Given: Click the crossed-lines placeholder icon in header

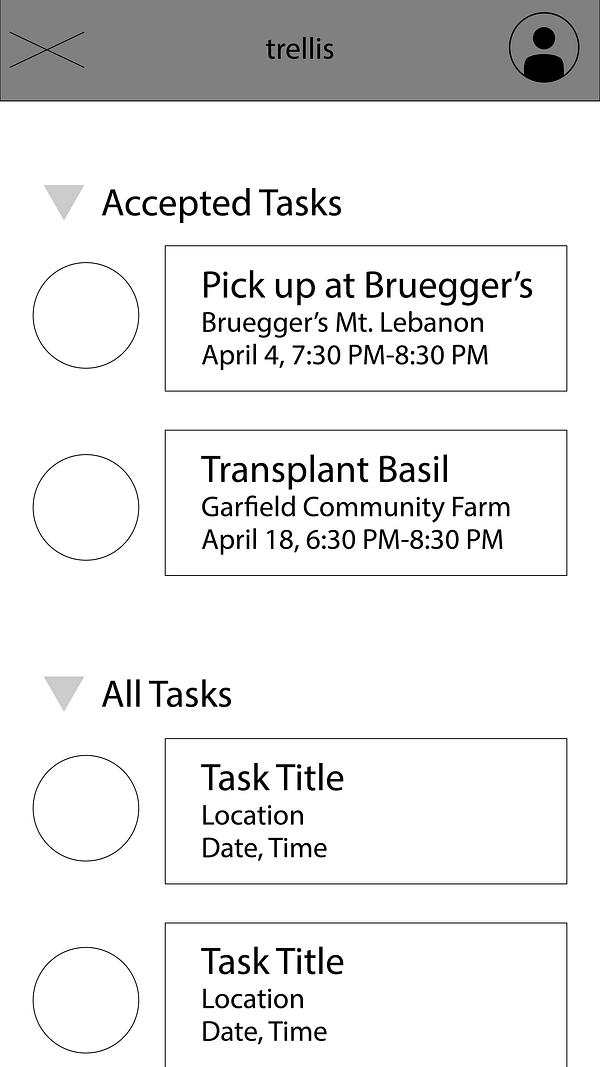Looking at the screenshot, I should (x=47, y=50).
